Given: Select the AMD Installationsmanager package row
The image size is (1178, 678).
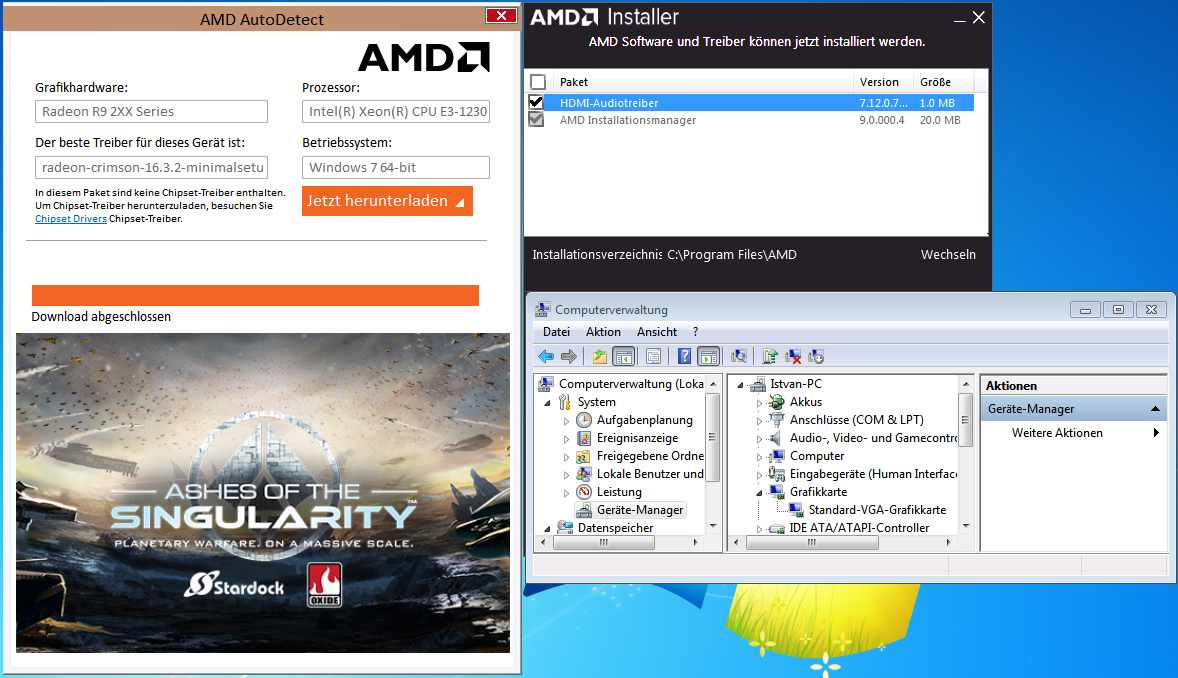Looking at the screenshot, I should pos(751,120).
